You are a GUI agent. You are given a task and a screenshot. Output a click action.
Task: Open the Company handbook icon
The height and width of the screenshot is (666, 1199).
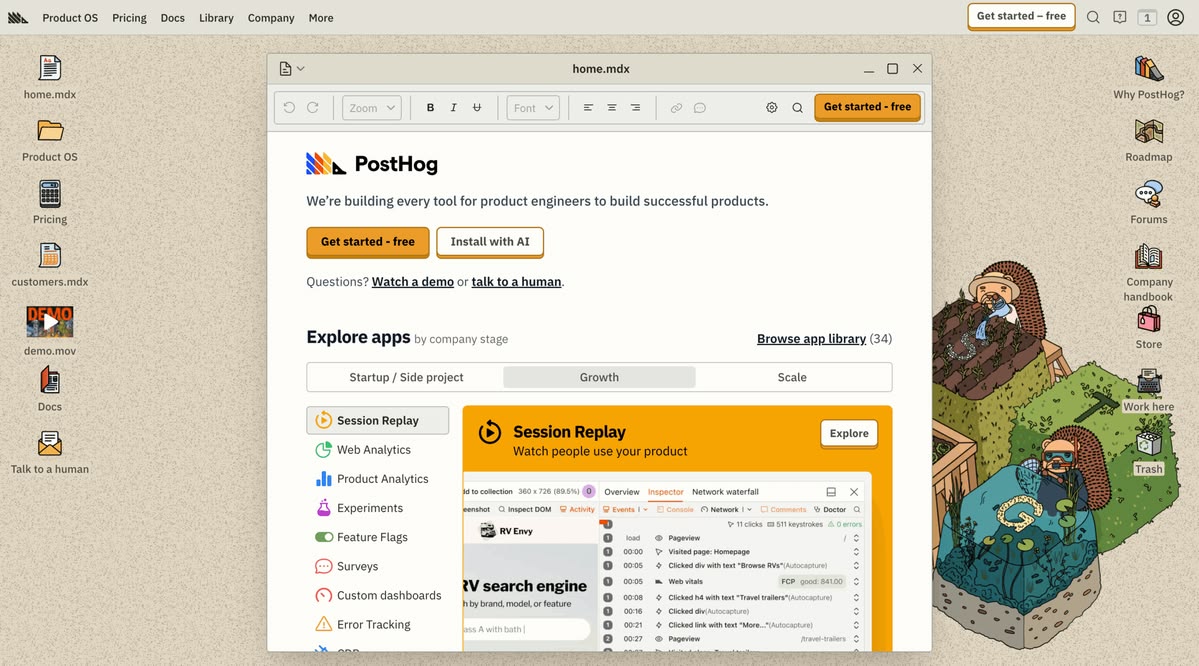pyautogui.click(x=1149, y=257)
